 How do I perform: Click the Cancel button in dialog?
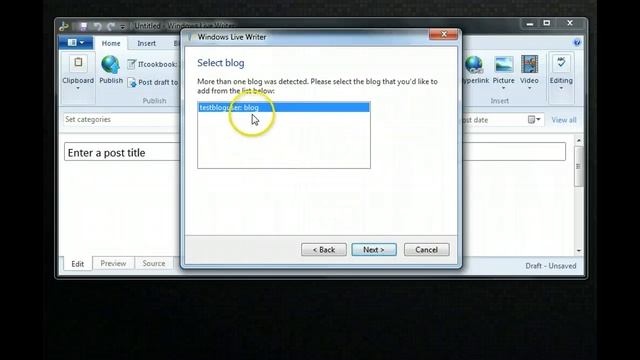[427, 249]
